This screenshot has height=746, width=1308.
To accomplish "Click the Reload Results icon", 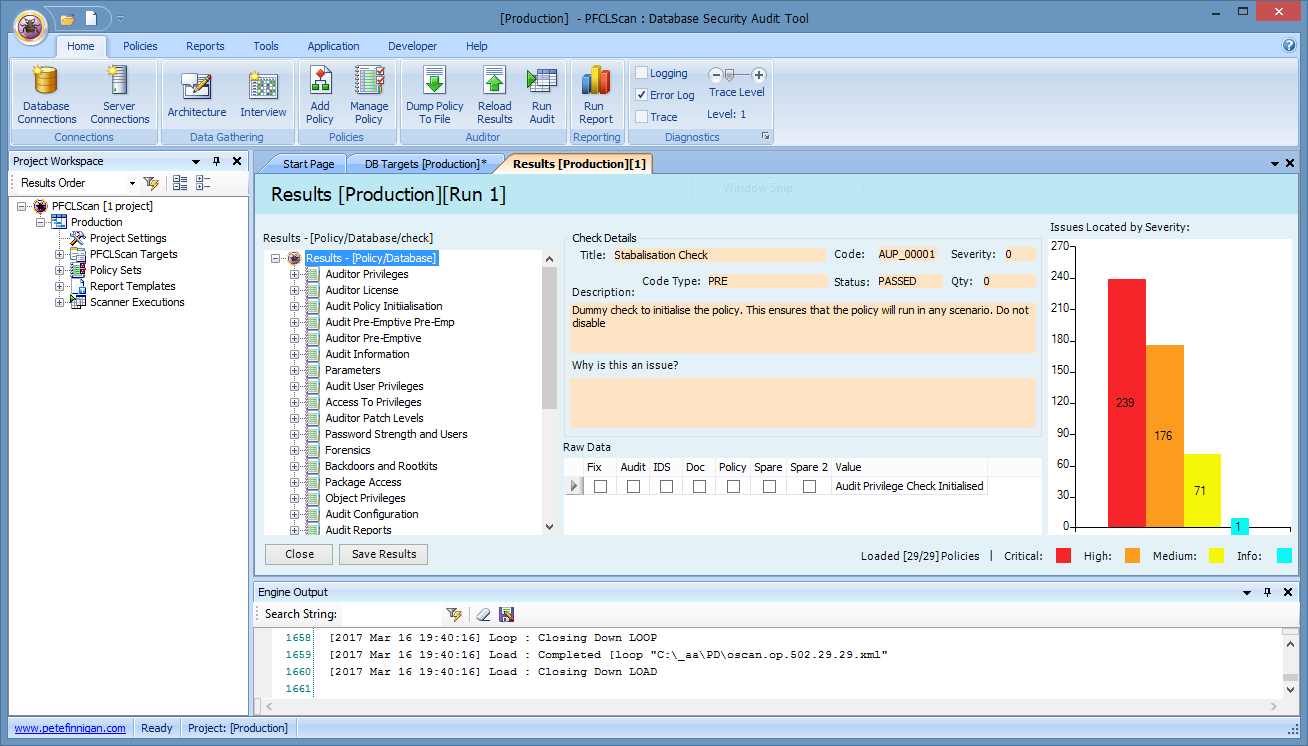I will click(x=494, y=95).
